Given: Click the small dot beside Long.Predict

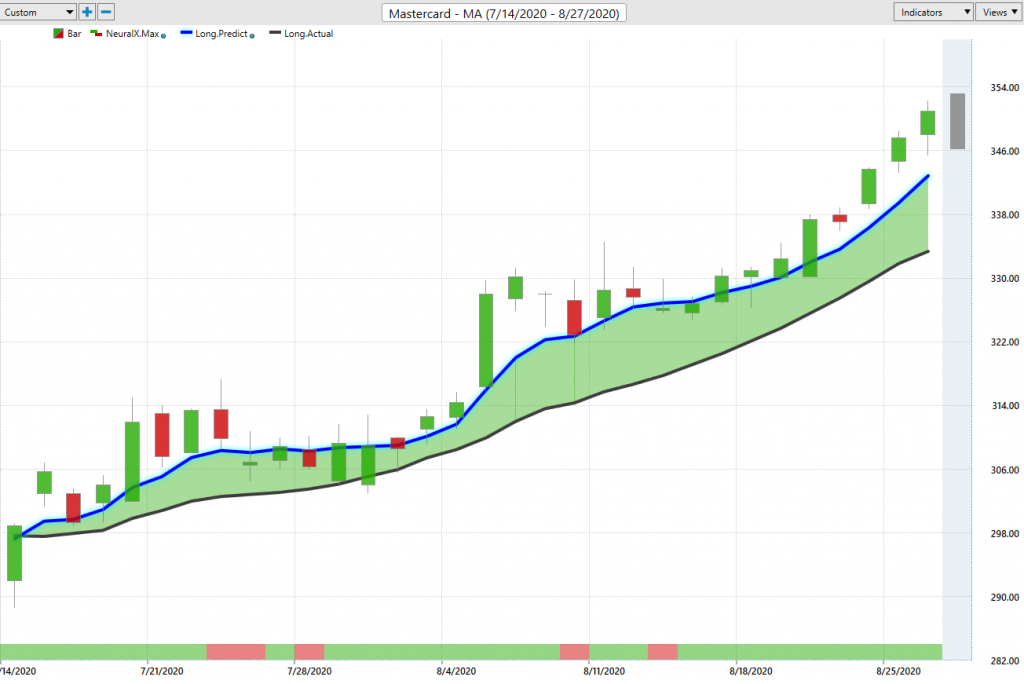Looking at the screenshot, I should point(252,36).
